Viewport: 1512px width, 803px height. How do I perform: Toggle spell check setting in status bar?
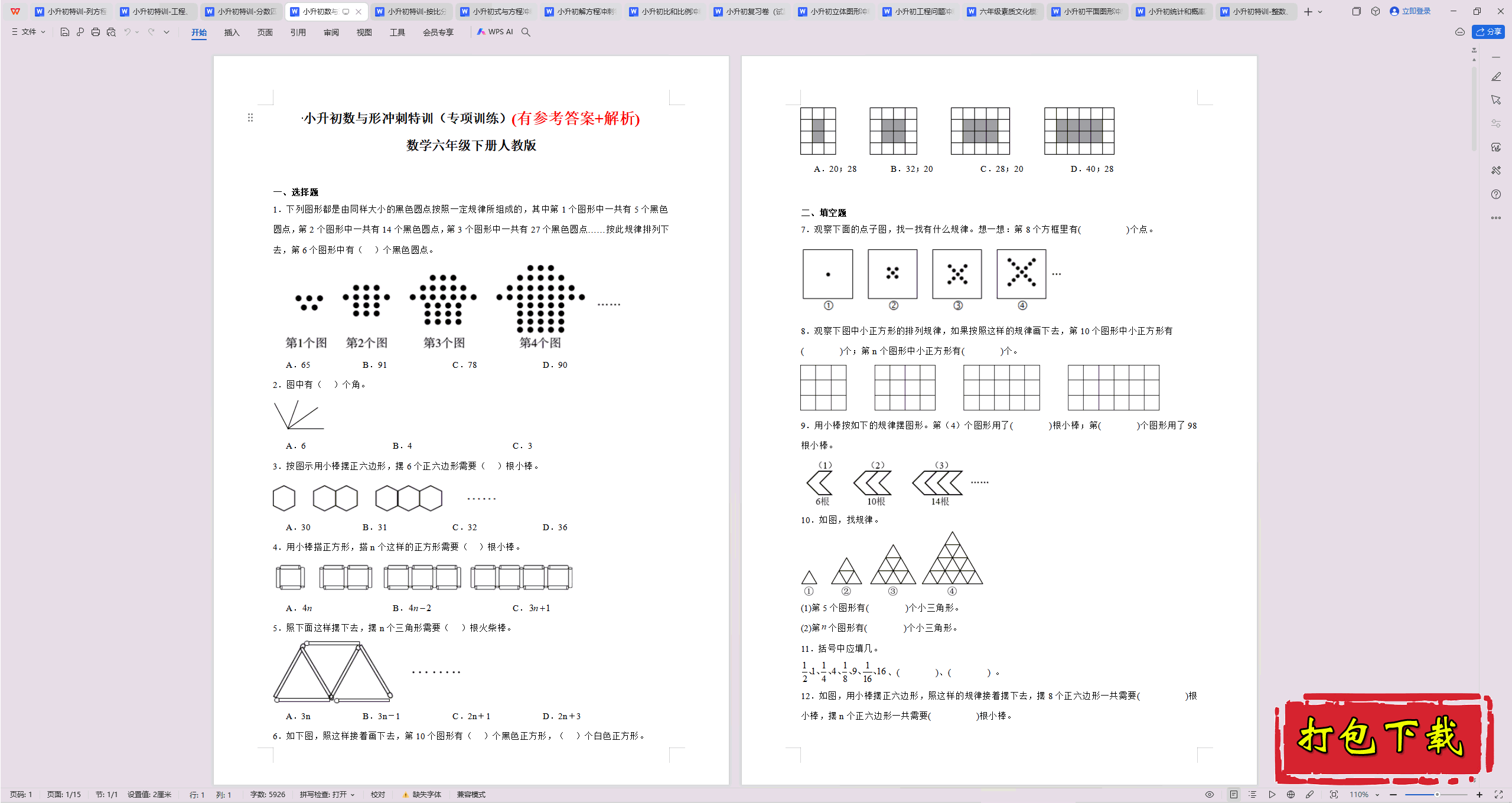point(327,795)
